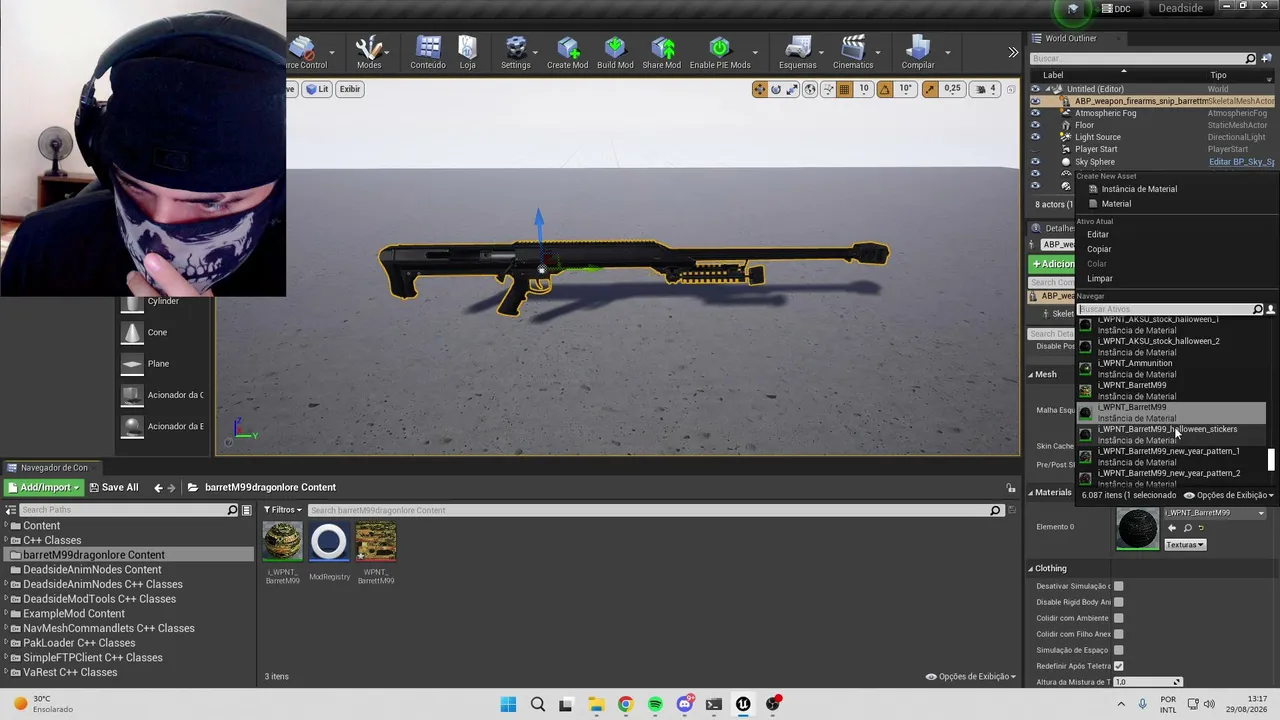1280x720 pixels.
Task: Choose Instância de Material under Create New Asset
Action: pos(1139,189)
